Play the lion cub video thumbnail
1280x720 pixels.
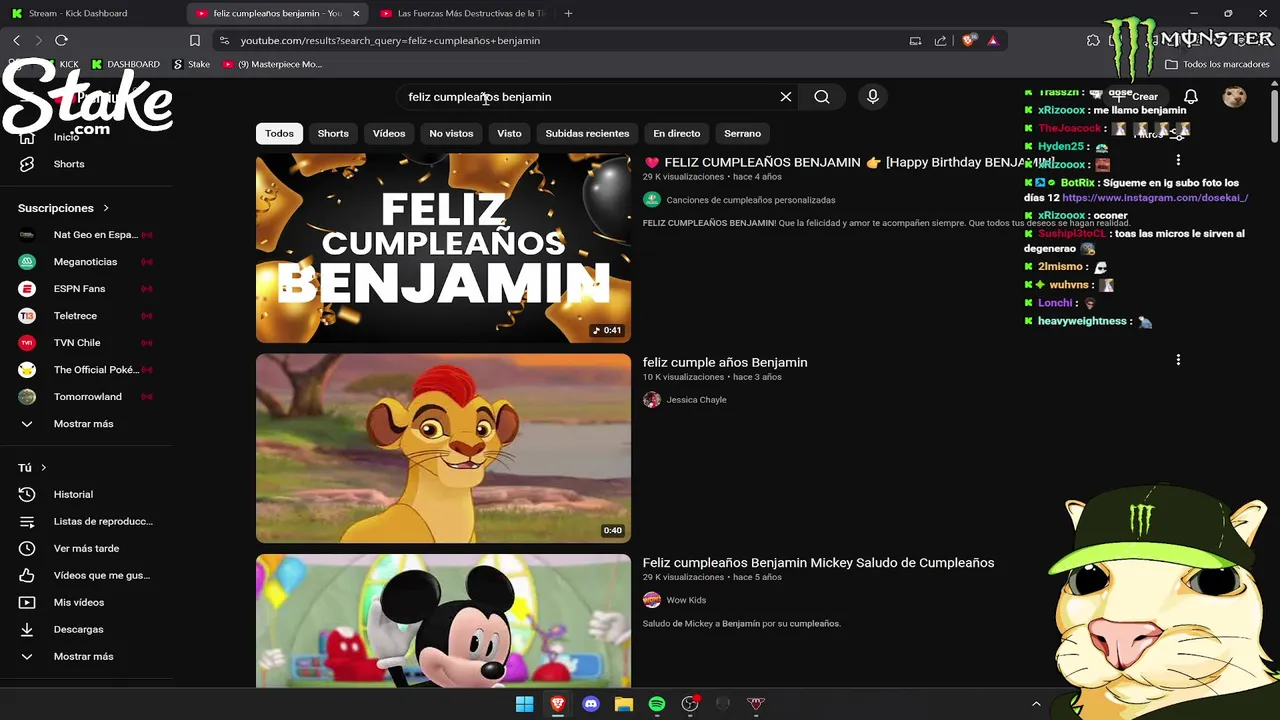click(443, 448)
